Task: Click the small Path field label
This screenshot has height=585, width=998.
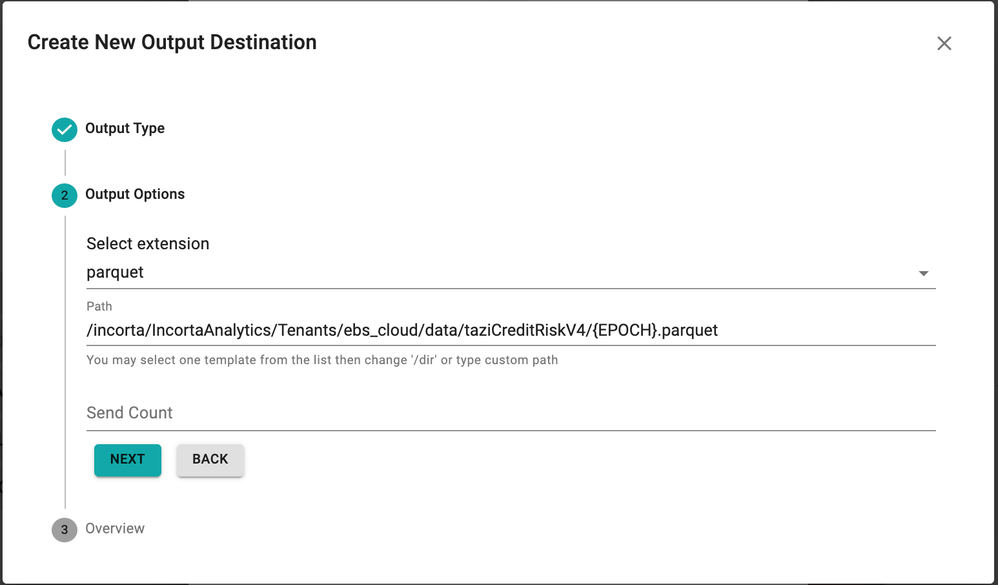Action: pos(99,306)
